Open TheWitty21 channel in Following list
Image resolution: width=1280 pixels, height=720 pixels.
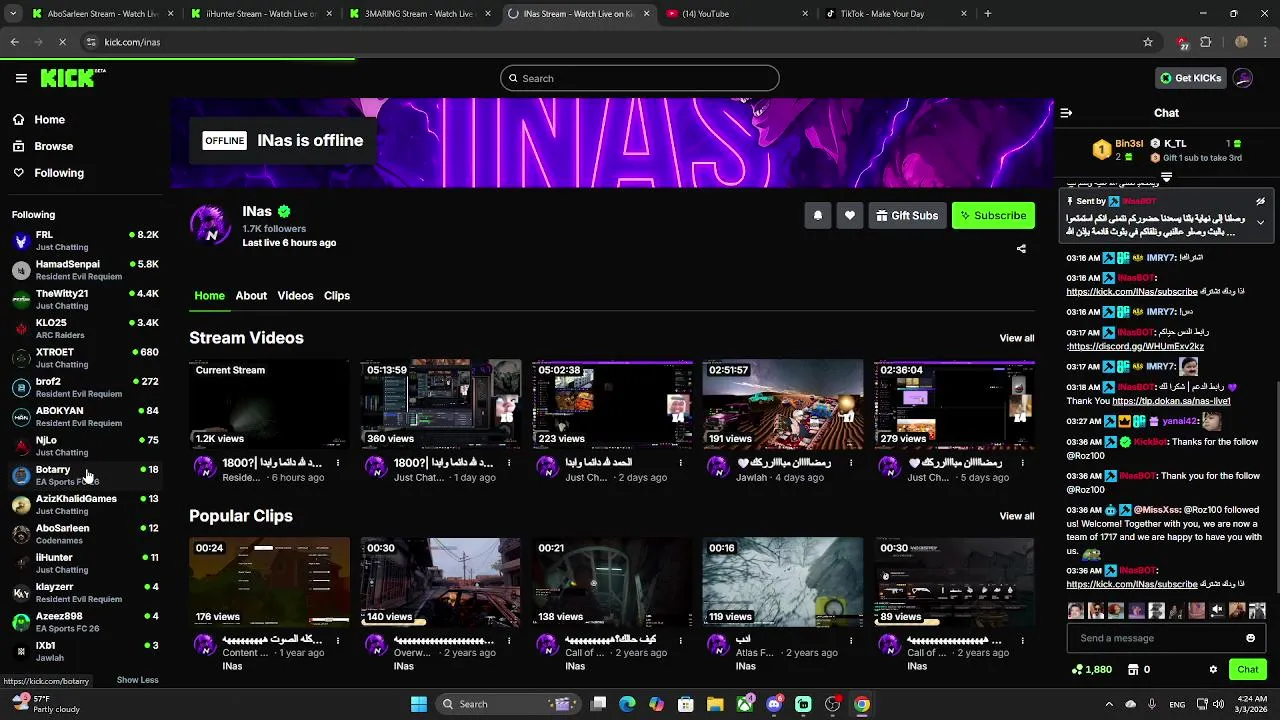tap(85, 299)
